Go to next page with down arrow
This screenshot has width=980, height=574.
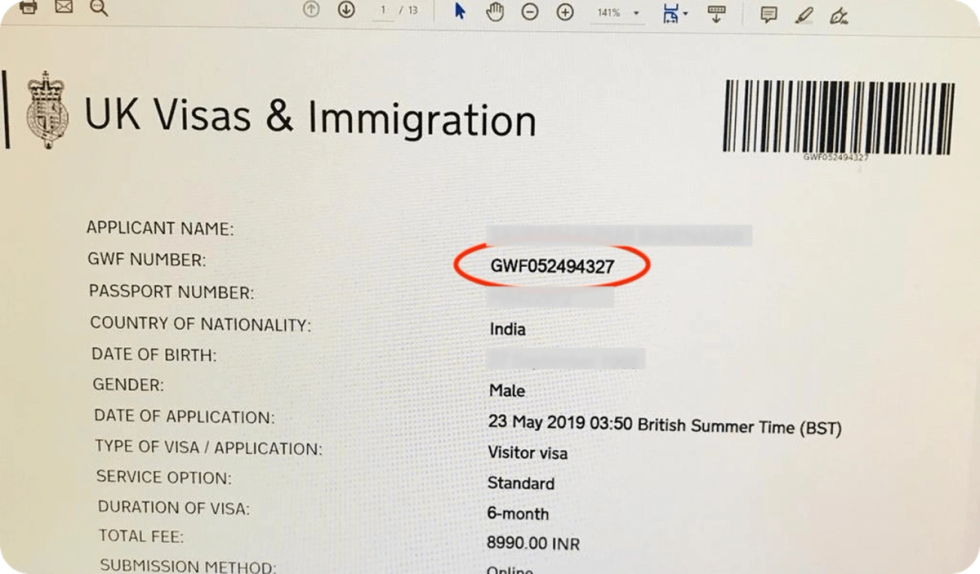(346, 9)
